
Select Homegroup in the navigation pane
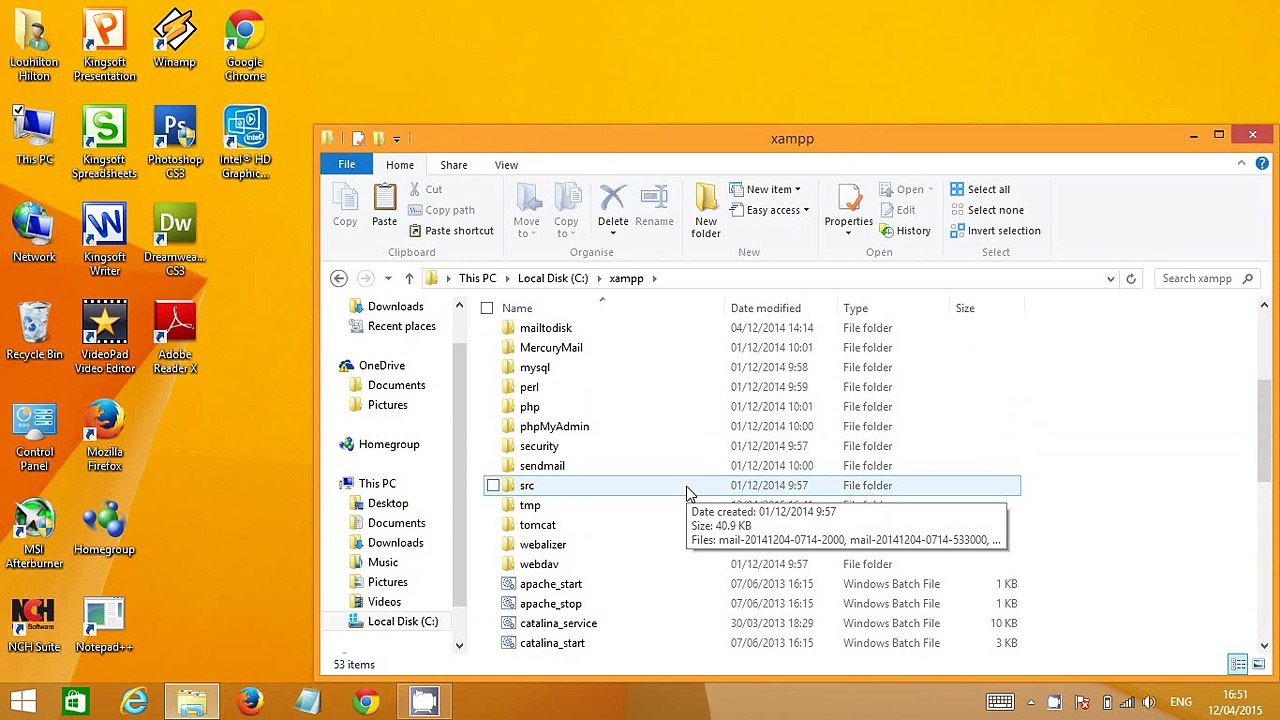click(x=388, y=445)
